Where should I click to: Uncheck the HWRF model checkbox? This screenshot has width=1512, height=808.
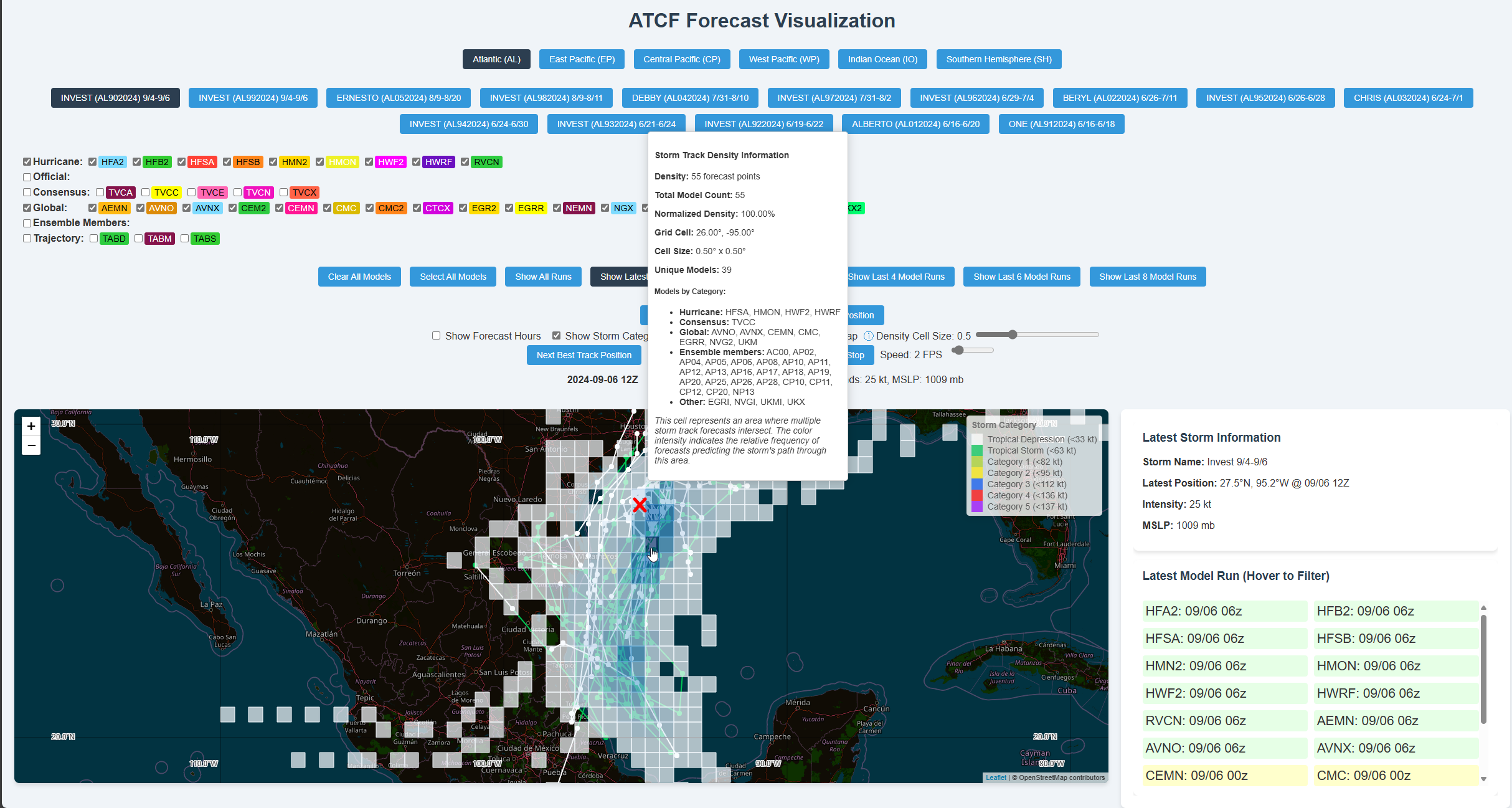click(x=416, y=162)
